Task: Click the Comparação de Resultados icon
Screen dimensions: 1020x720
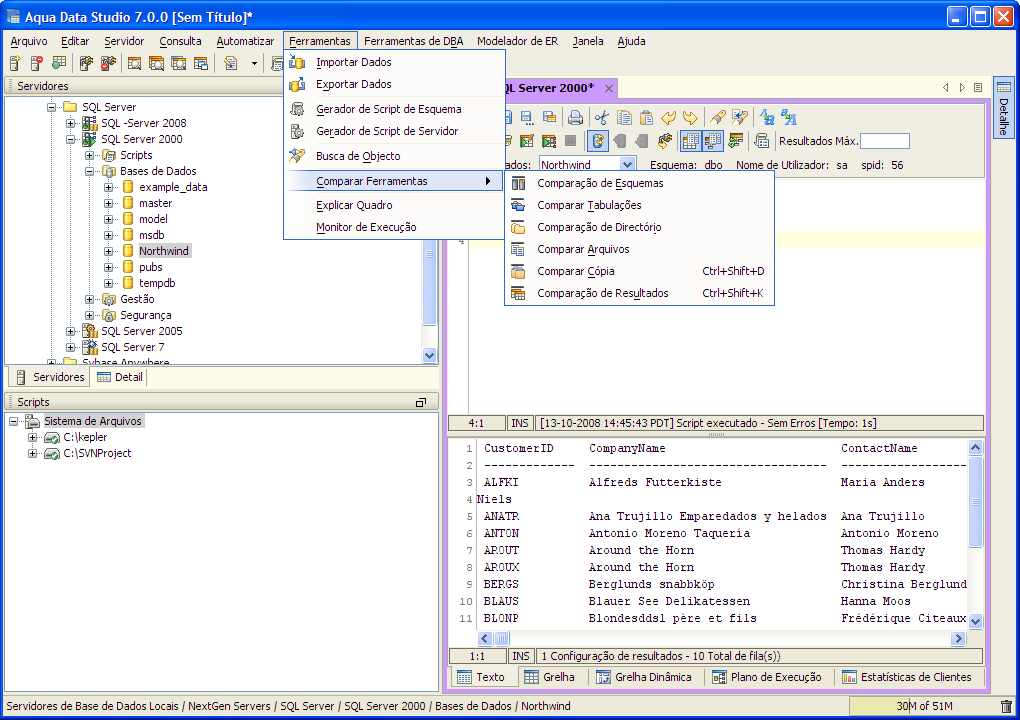Action: point(518,293)
